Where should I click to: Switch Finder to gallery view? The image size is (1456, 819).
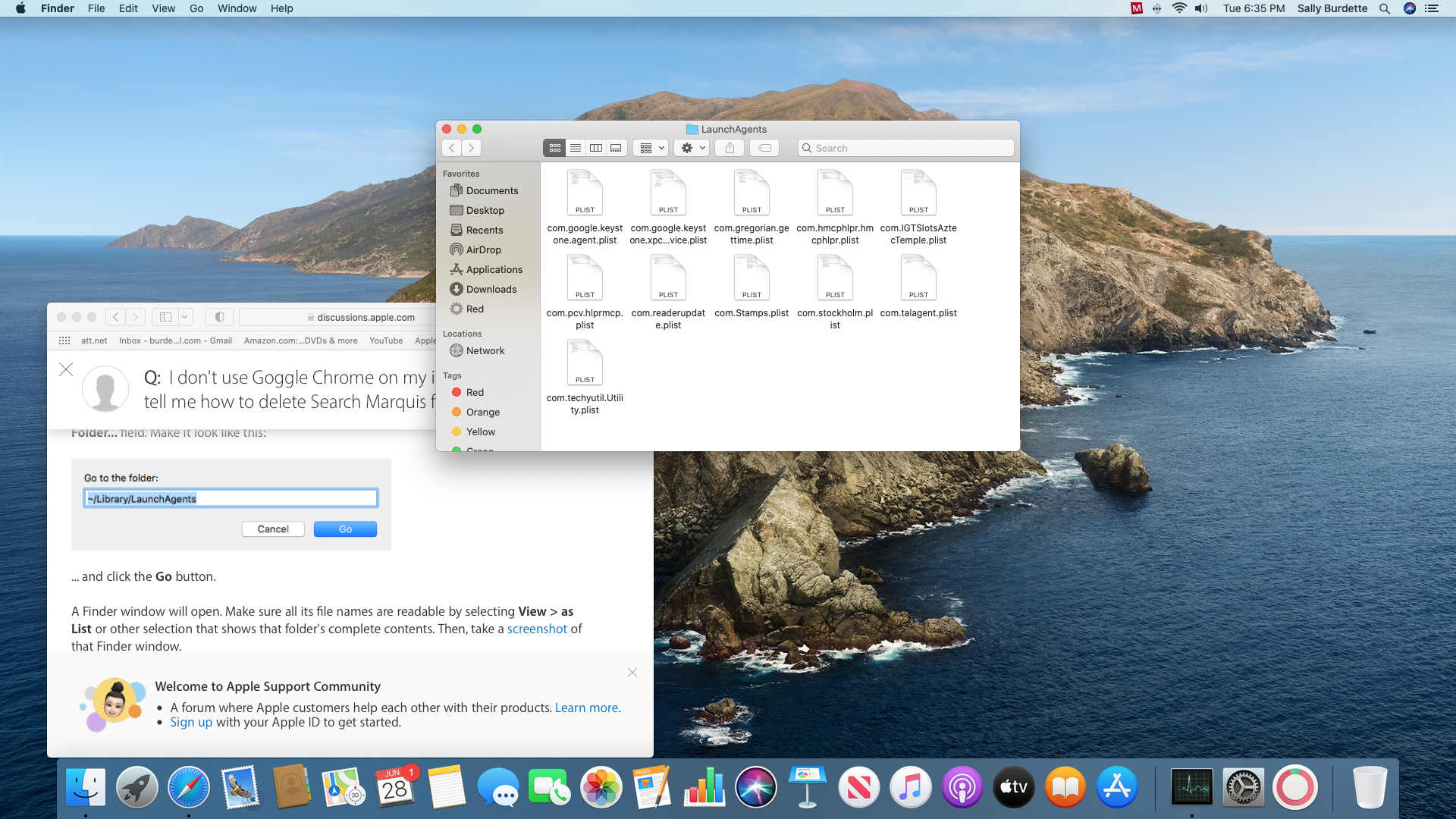click(617, 148)
